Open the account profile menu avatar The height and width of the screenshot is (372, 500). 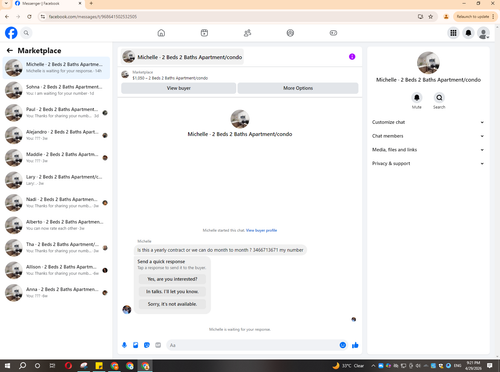[483, 33]
